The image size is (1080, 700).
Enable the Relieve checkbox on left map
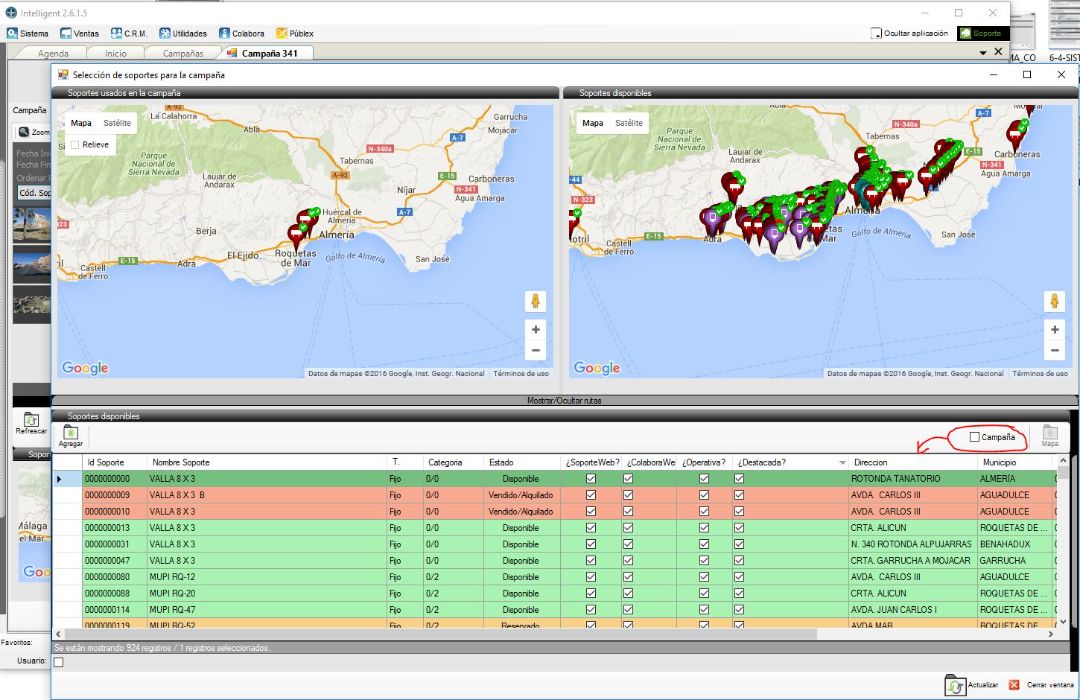tap(75, 145)
